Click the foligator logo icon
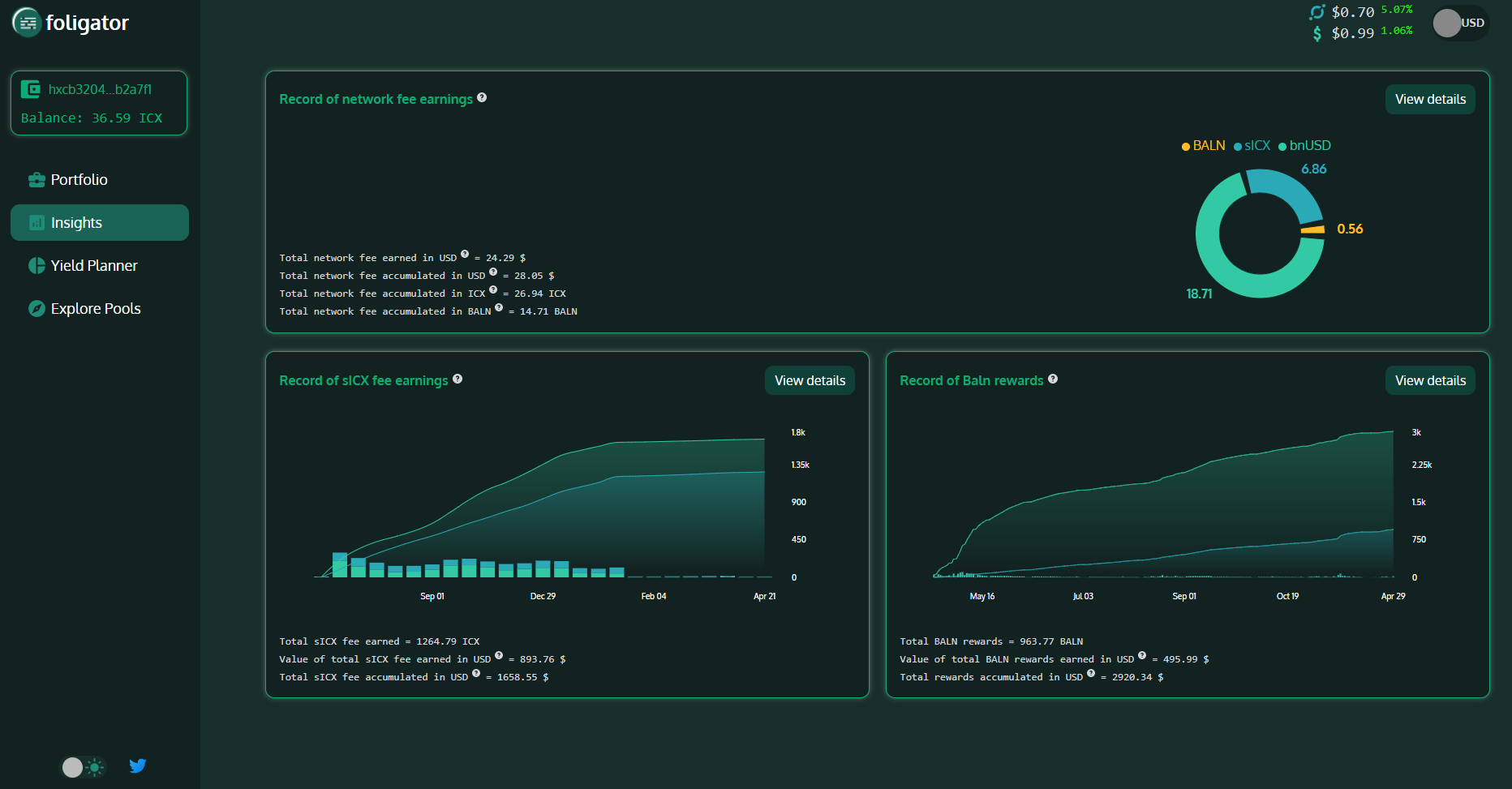The width and height of the screenshot is (1512, 789). pyautogui.click(x=27, y=23)
